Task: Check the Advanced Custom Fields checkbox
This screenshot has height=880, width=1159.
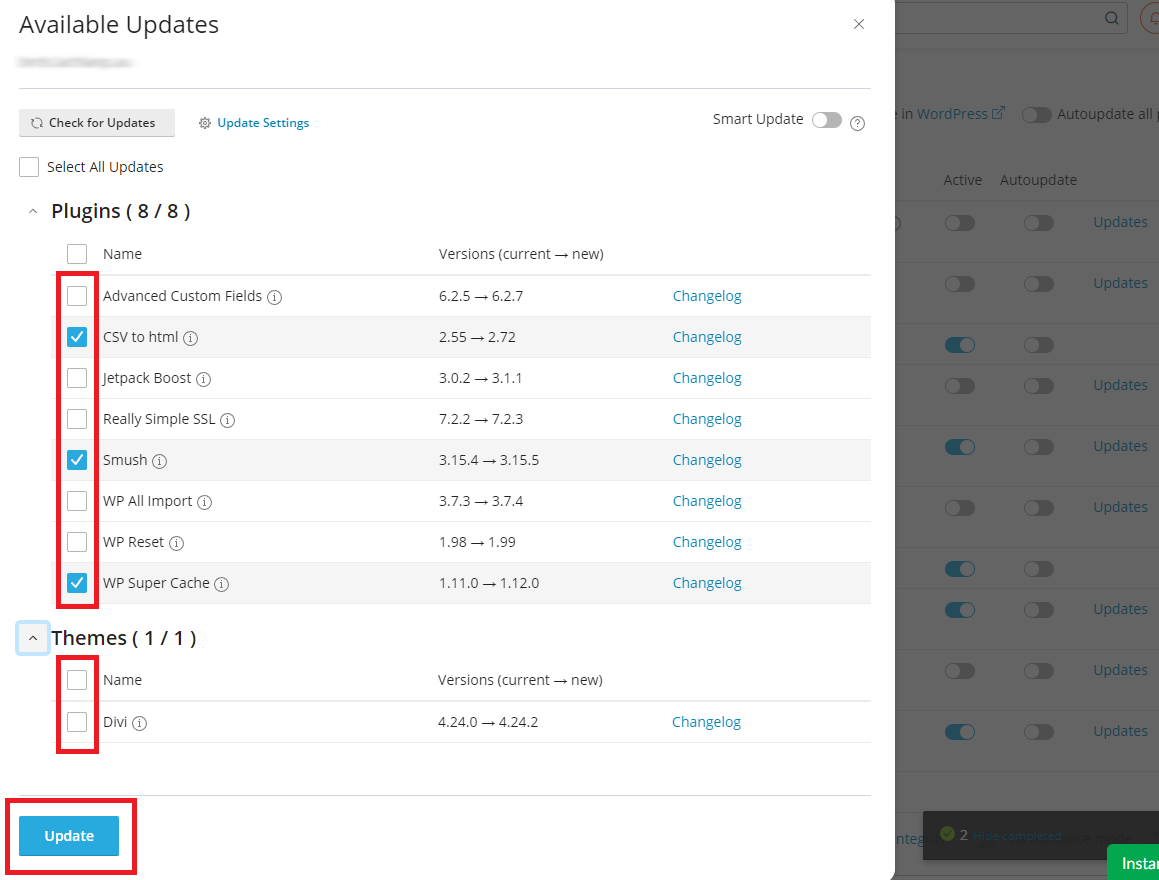Action: coord(77,296)
